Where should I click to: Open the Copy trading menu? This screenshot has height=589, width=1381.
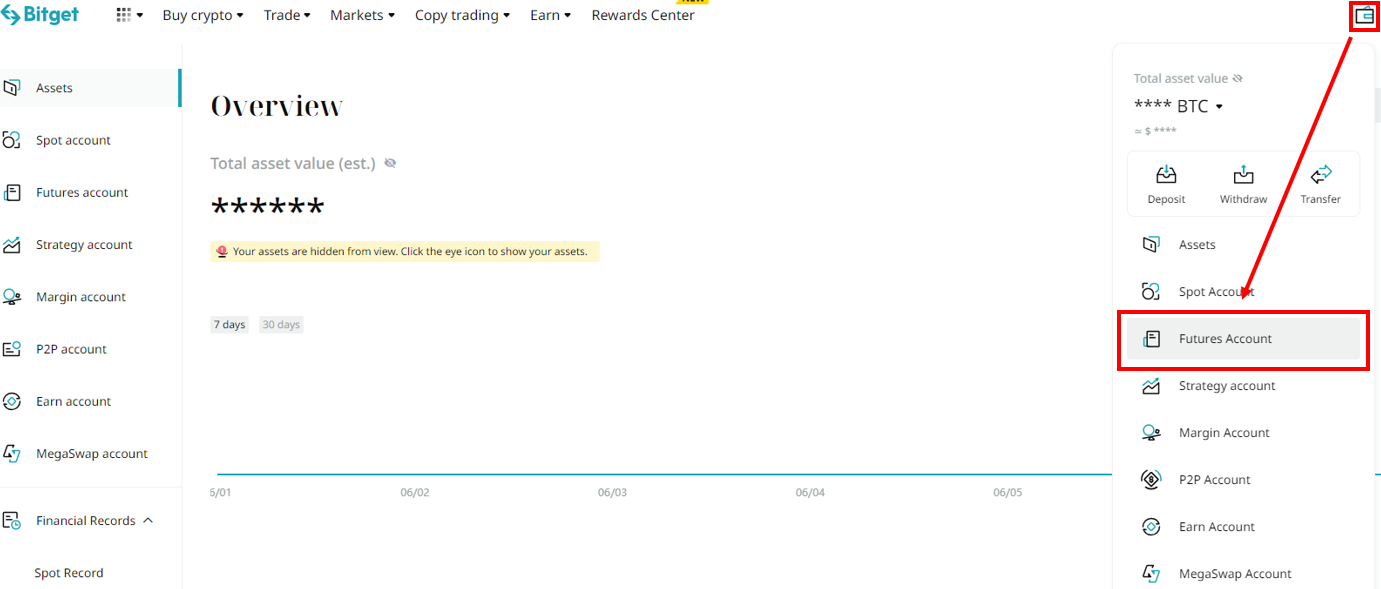(x=462, y=15)
